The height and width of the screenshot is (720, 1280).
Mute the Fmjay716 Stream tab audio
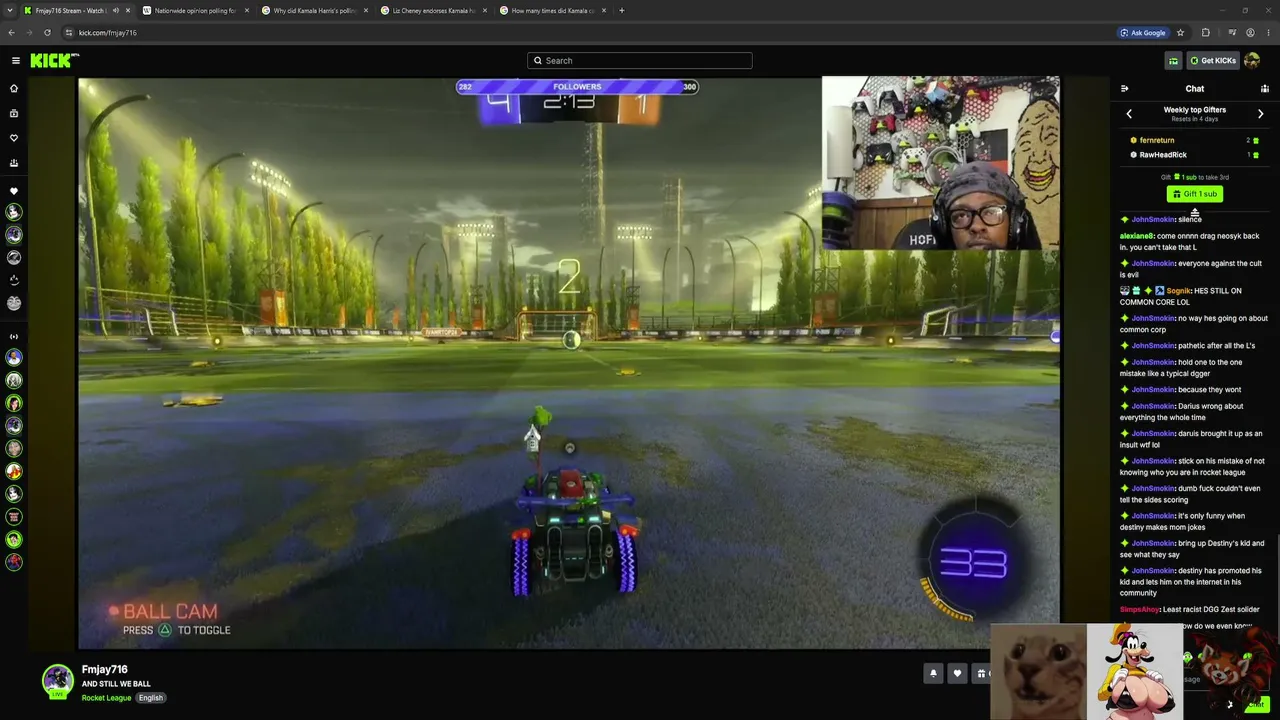115,10
